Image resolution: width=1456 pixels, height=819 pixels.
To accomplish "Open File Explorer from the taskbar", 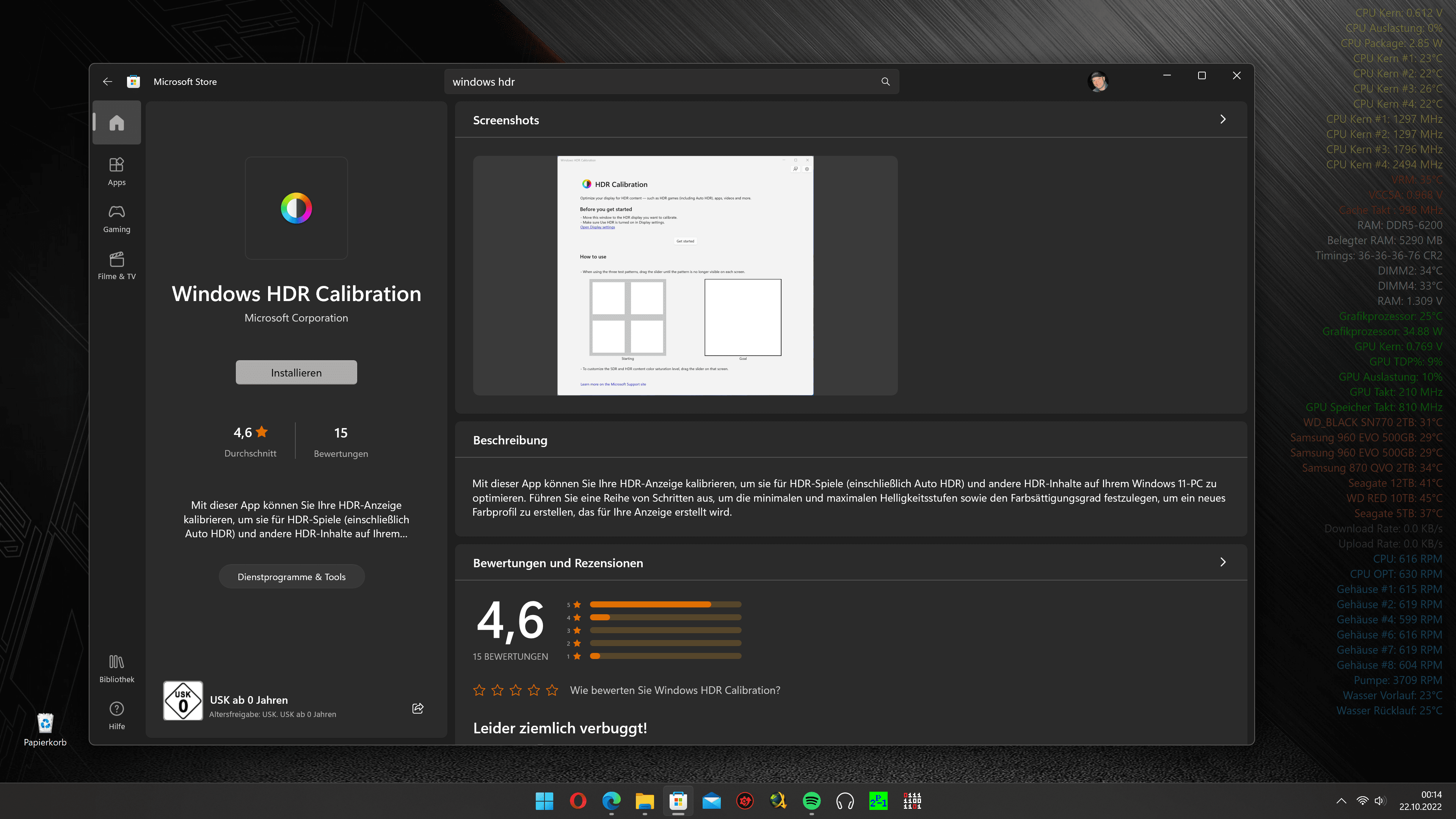I will click(x=644, y=801).
